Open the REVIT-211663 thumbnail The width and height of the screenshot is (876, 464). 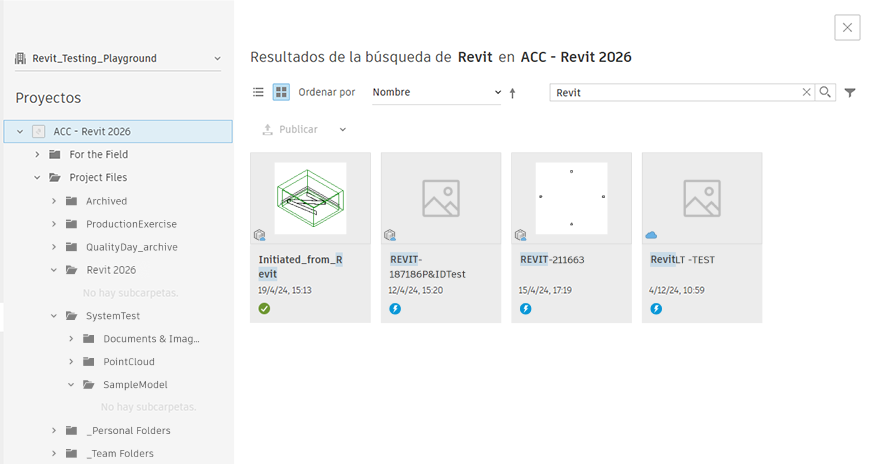pyautogui.click(x=572, y=198)
